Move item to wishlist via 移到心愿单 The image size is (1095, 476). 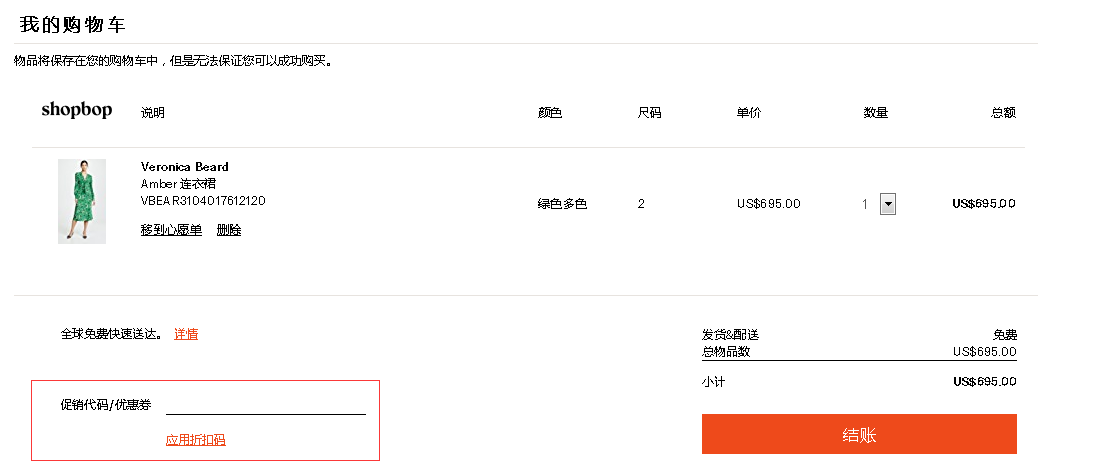point(171,230)
